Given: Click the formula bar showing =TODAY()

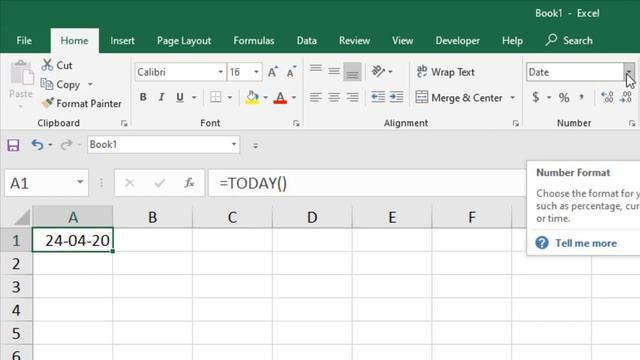Looking at the screenshot, I should (367, 183).
